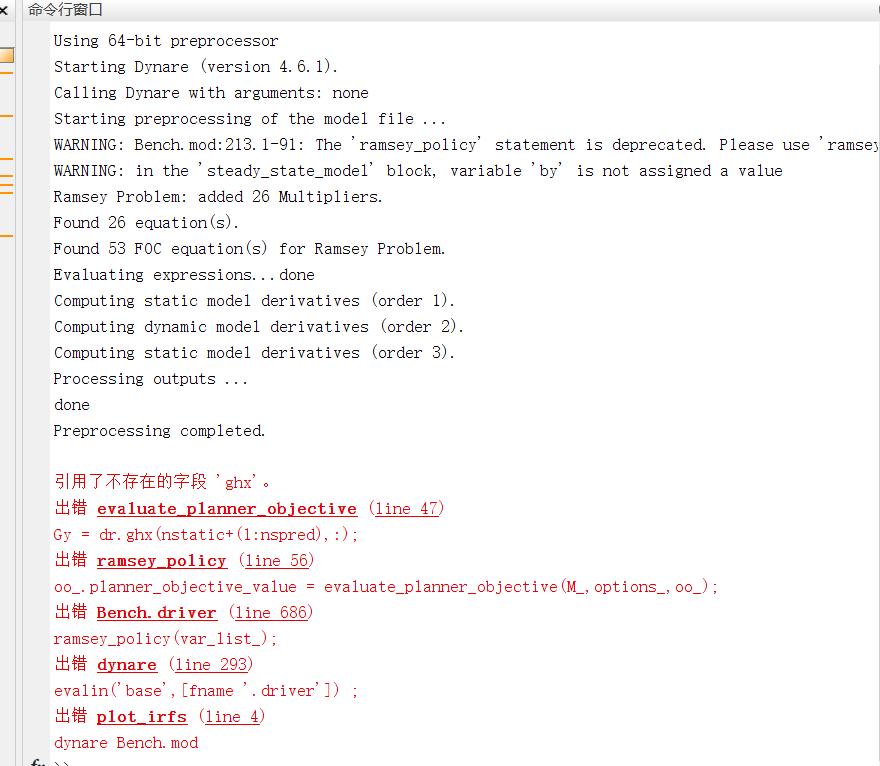Viewport: 880px width, 766px height.
Task: Click the 'dynare Bench.mod' error line
Action: click(126, 743)
